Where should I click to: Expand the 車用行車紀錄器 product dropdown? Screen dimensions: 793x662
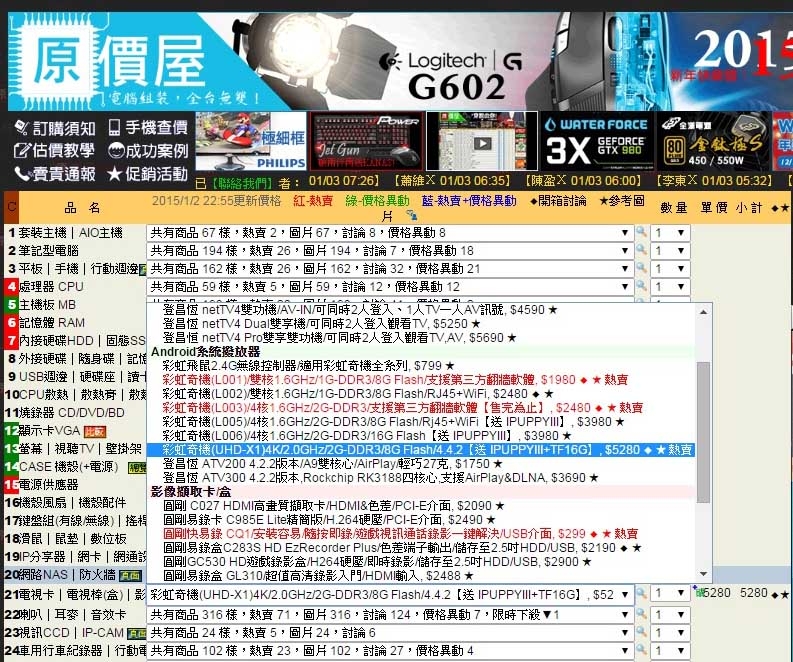click(389, 651)
